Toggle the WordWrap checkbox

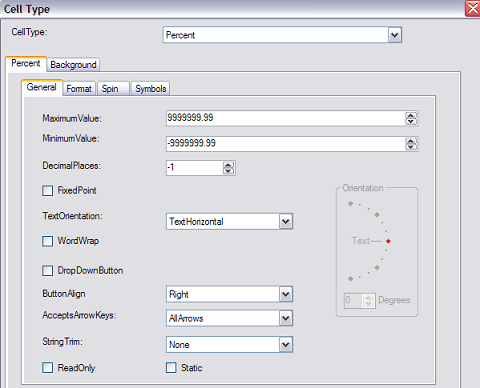48,241
